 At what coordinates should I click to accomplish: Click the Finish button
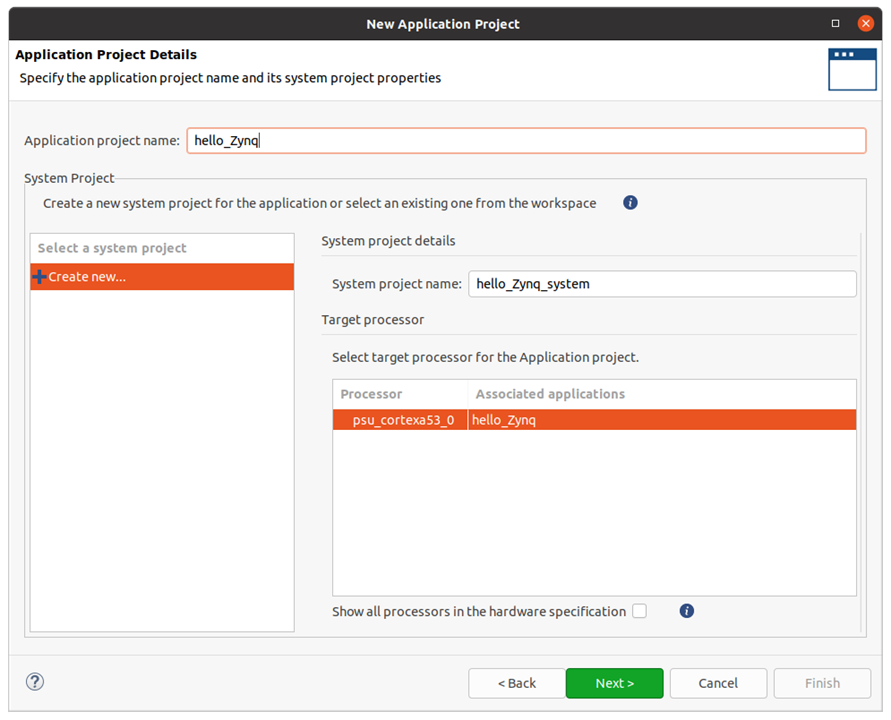[822, 683]
